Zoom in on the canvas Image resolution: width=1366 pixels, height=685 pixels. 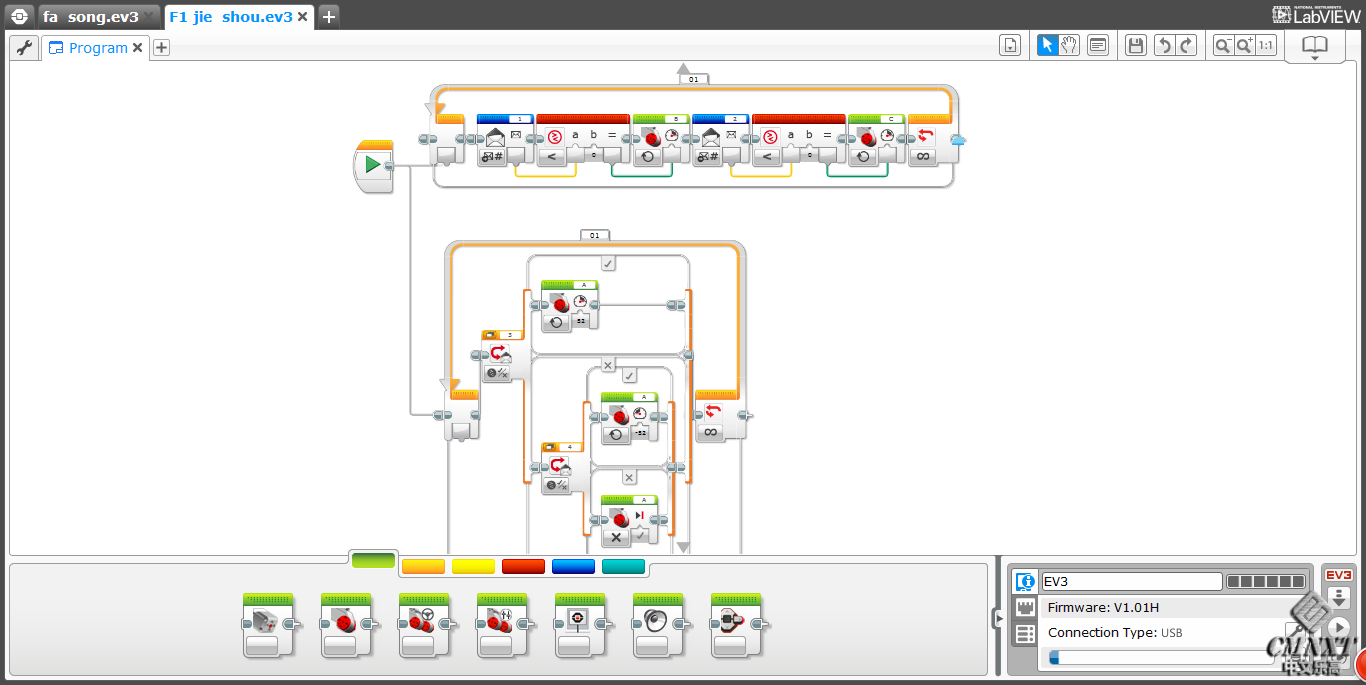(x=1245, y=45)
